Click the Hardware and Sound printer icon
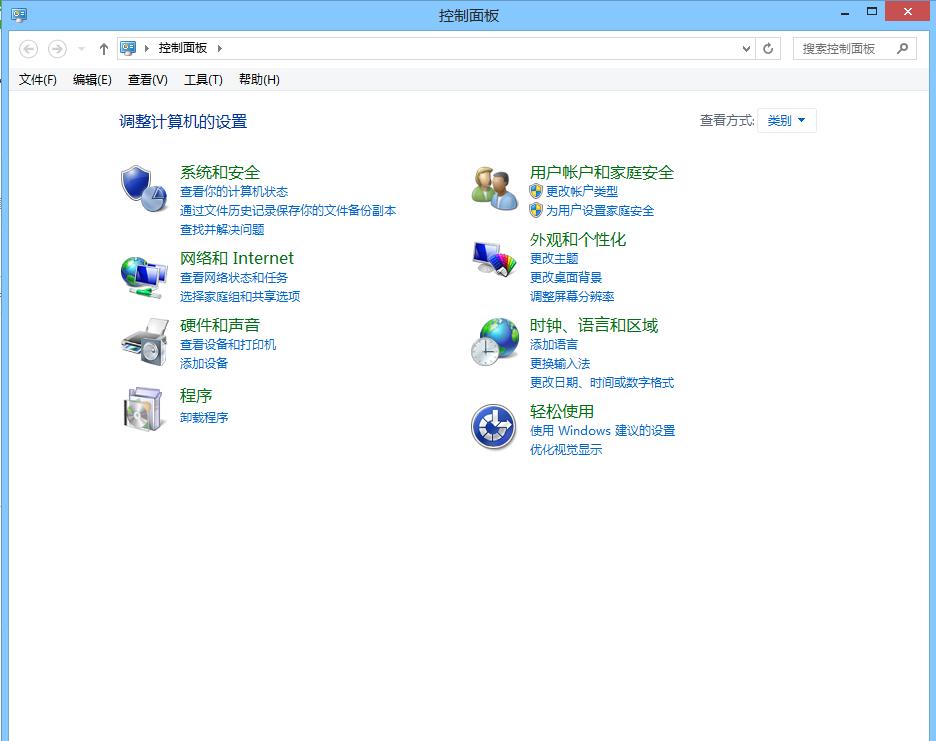 click(x=144, y=342)
